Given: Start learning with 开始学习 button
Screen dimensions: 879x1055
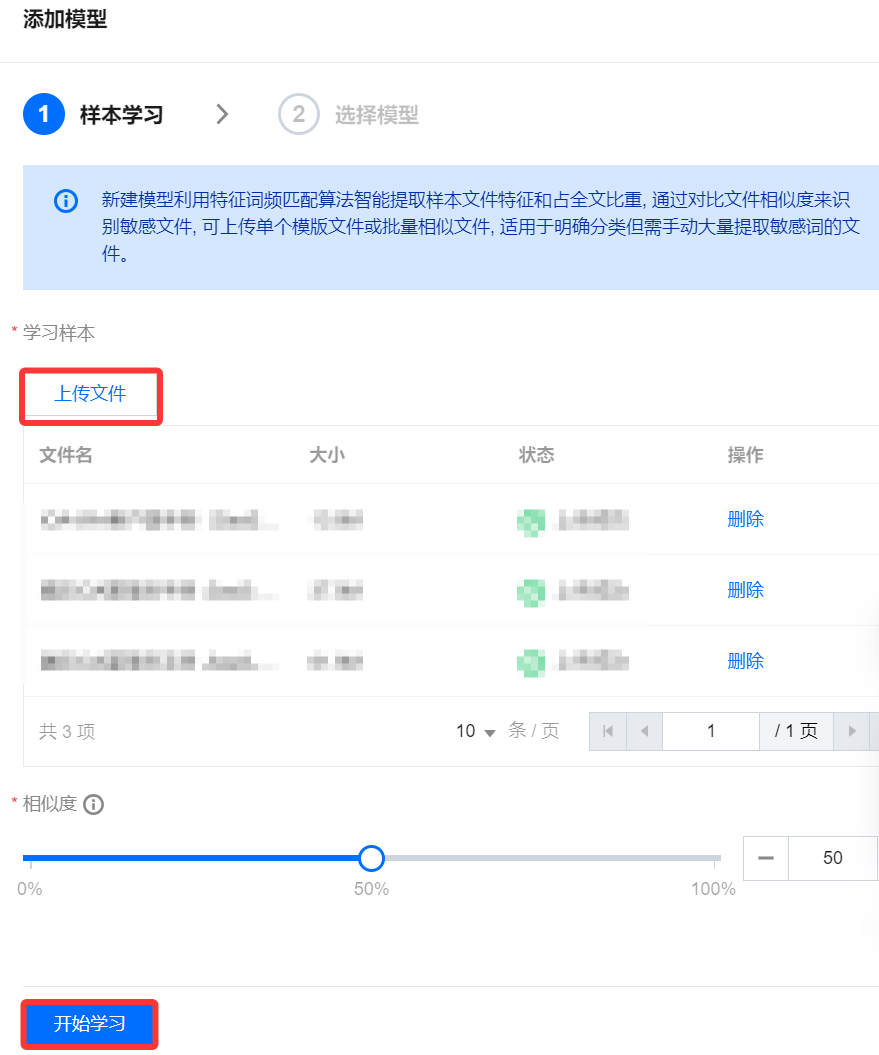Looking at the screenshot, I should (90, 1024).
